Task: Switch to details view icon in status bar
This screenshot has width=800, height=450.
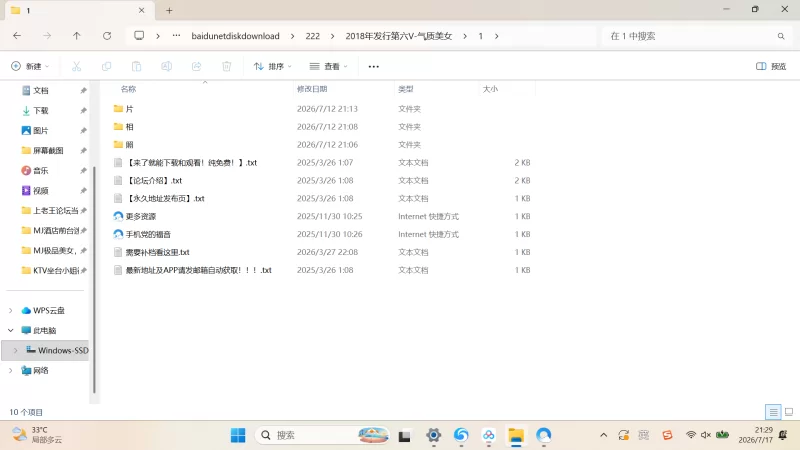Action: 773,412
